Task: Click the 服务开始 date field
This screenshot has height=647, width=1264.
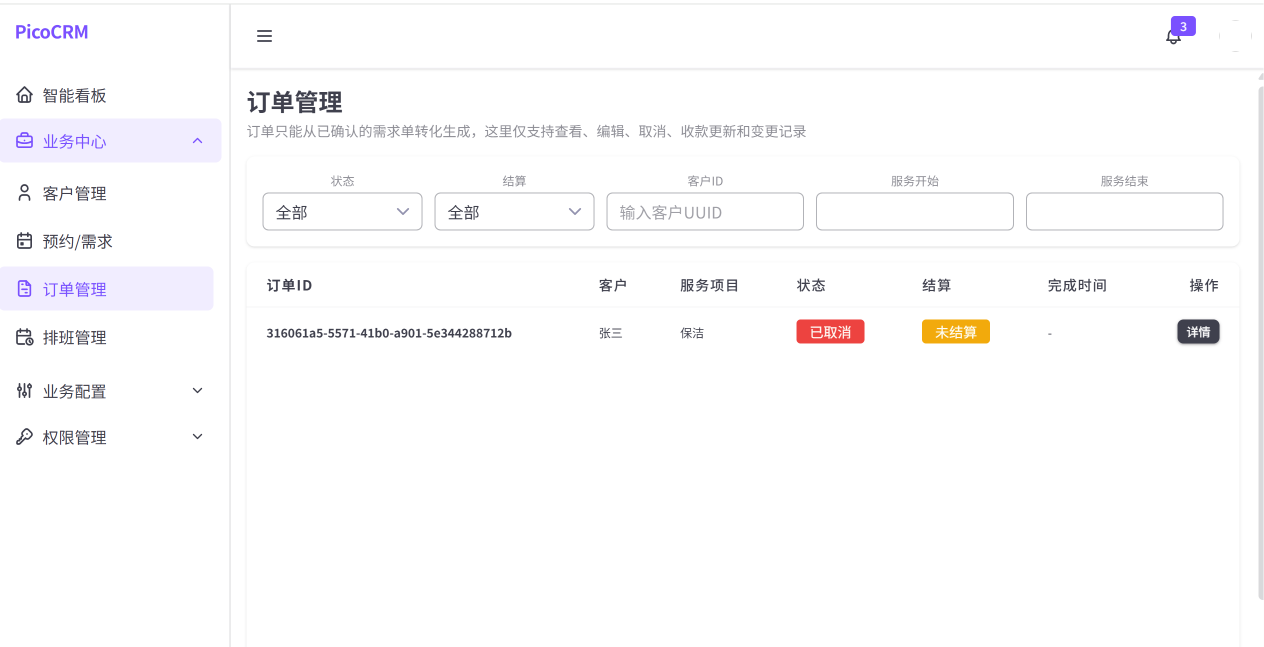Action: click(915, 212)
